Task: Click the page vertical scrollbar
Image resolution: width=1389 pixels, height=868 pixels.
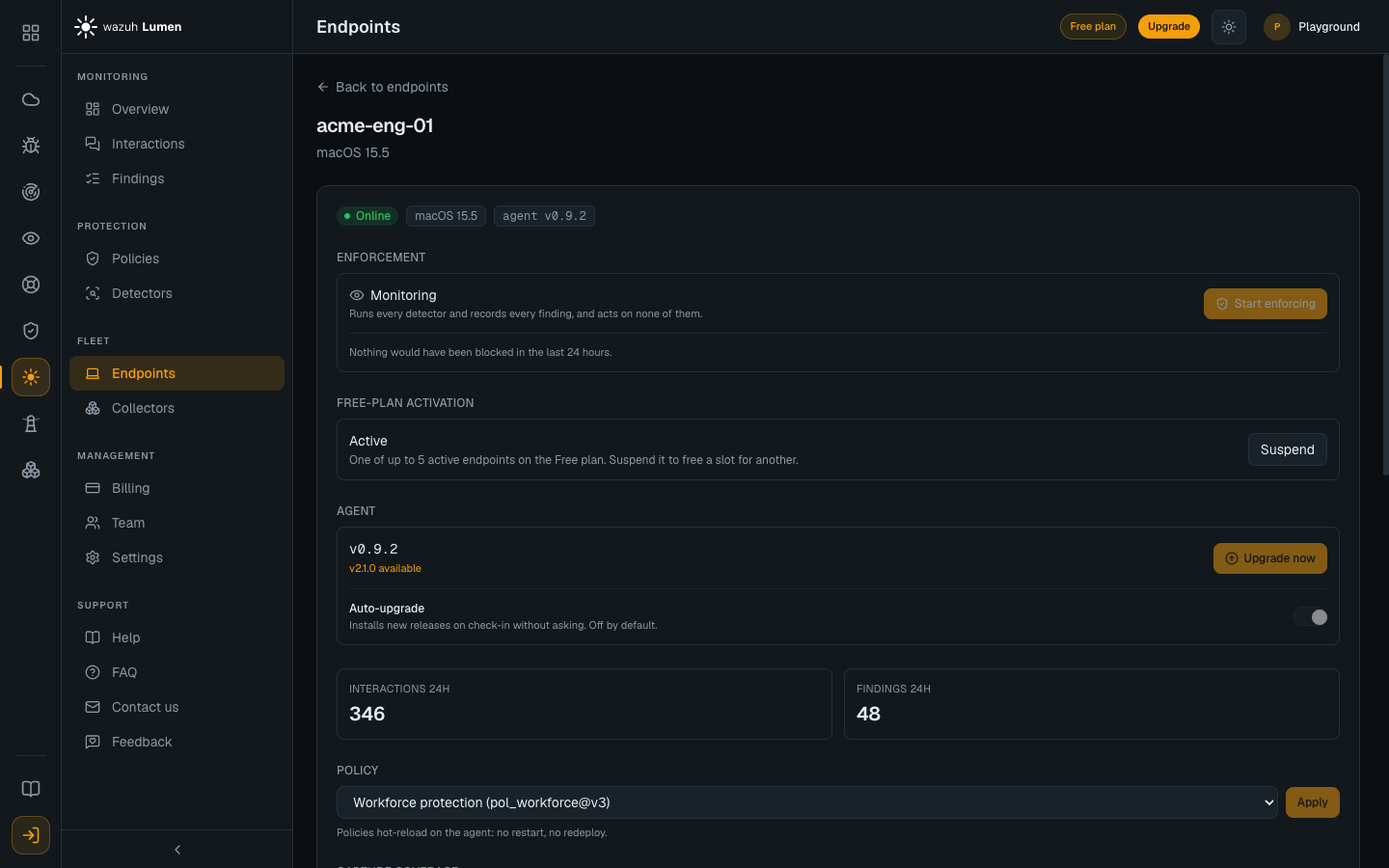Action: tap(1385, 265)
